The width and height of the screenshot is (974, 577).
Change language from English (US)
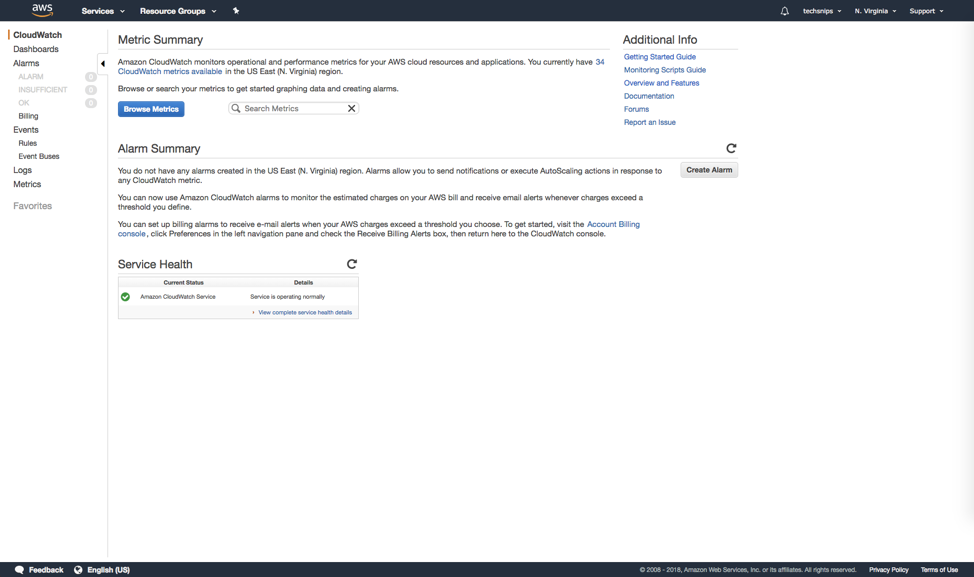109,570
